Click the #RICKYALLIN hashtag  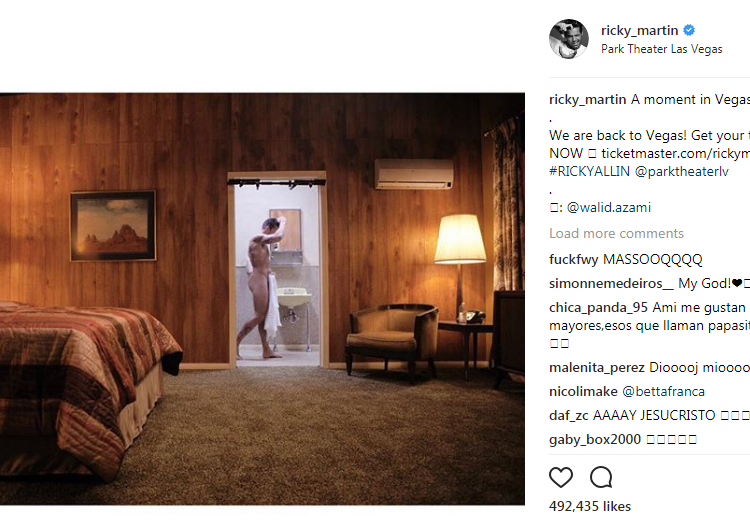point(589,171)
